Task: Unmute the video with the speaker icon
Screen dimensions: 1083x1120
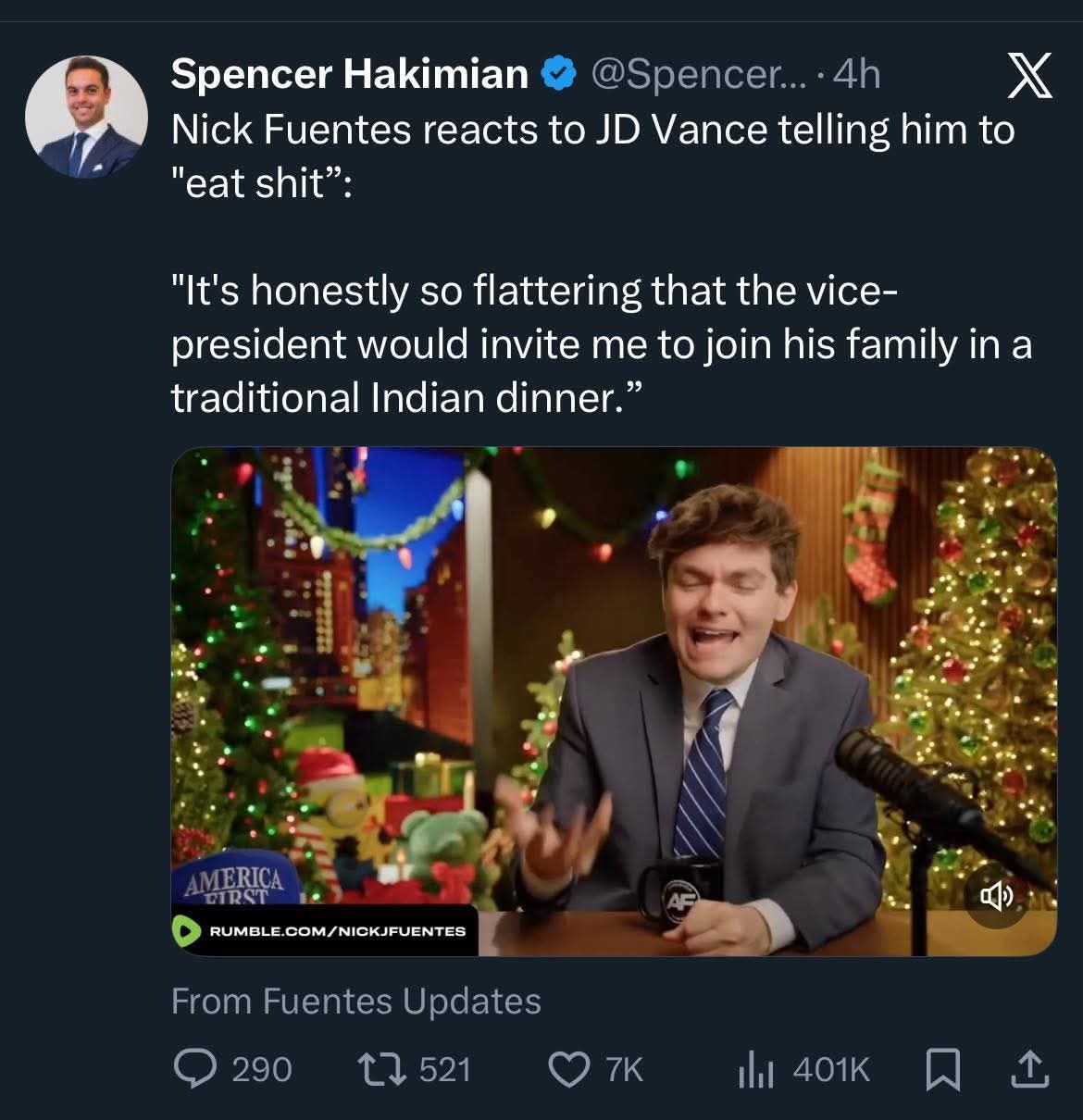Action: pos(996,895)
